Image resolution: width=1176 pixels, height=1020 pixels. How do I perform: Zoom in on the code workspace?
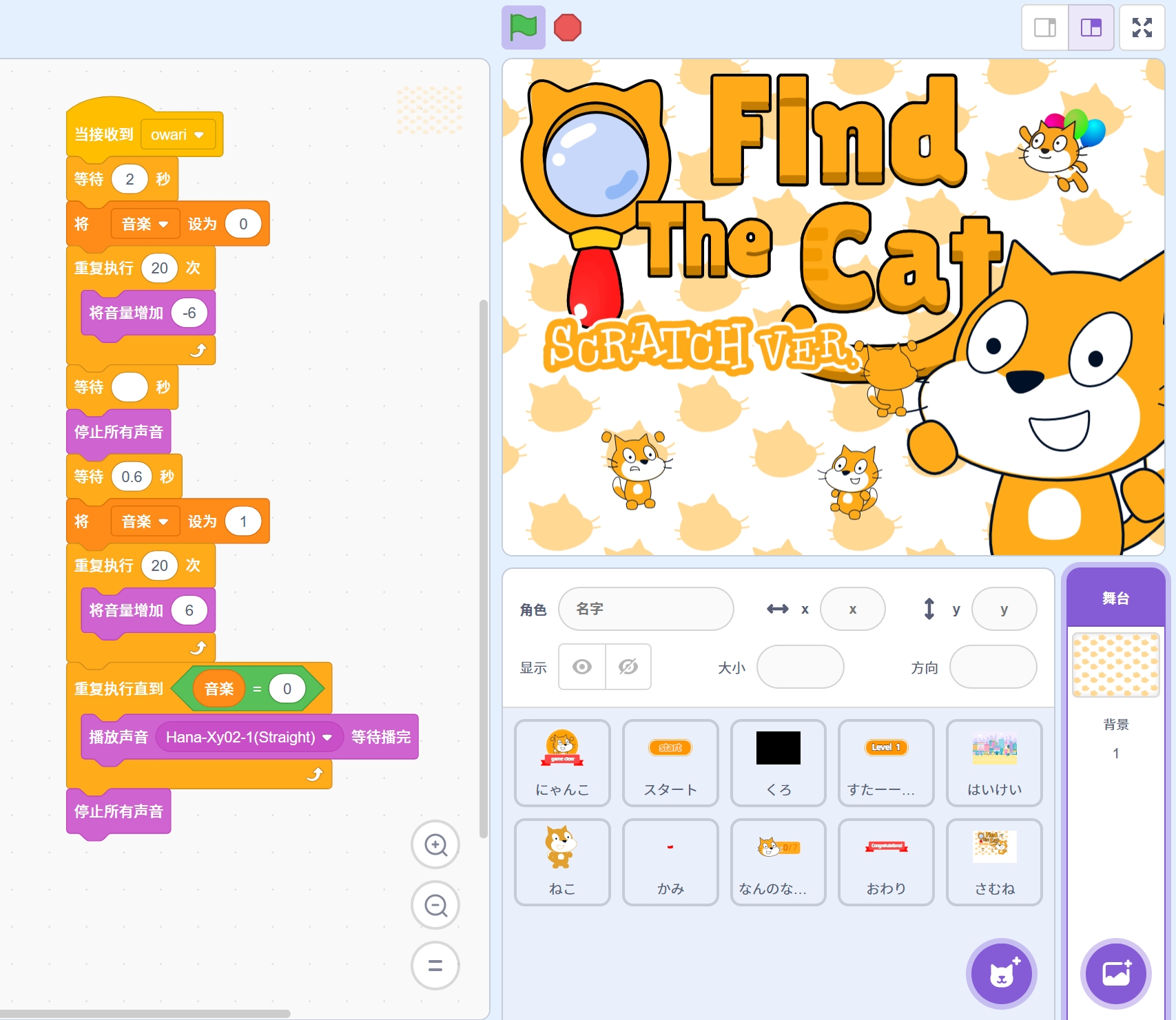coord(435,844)
